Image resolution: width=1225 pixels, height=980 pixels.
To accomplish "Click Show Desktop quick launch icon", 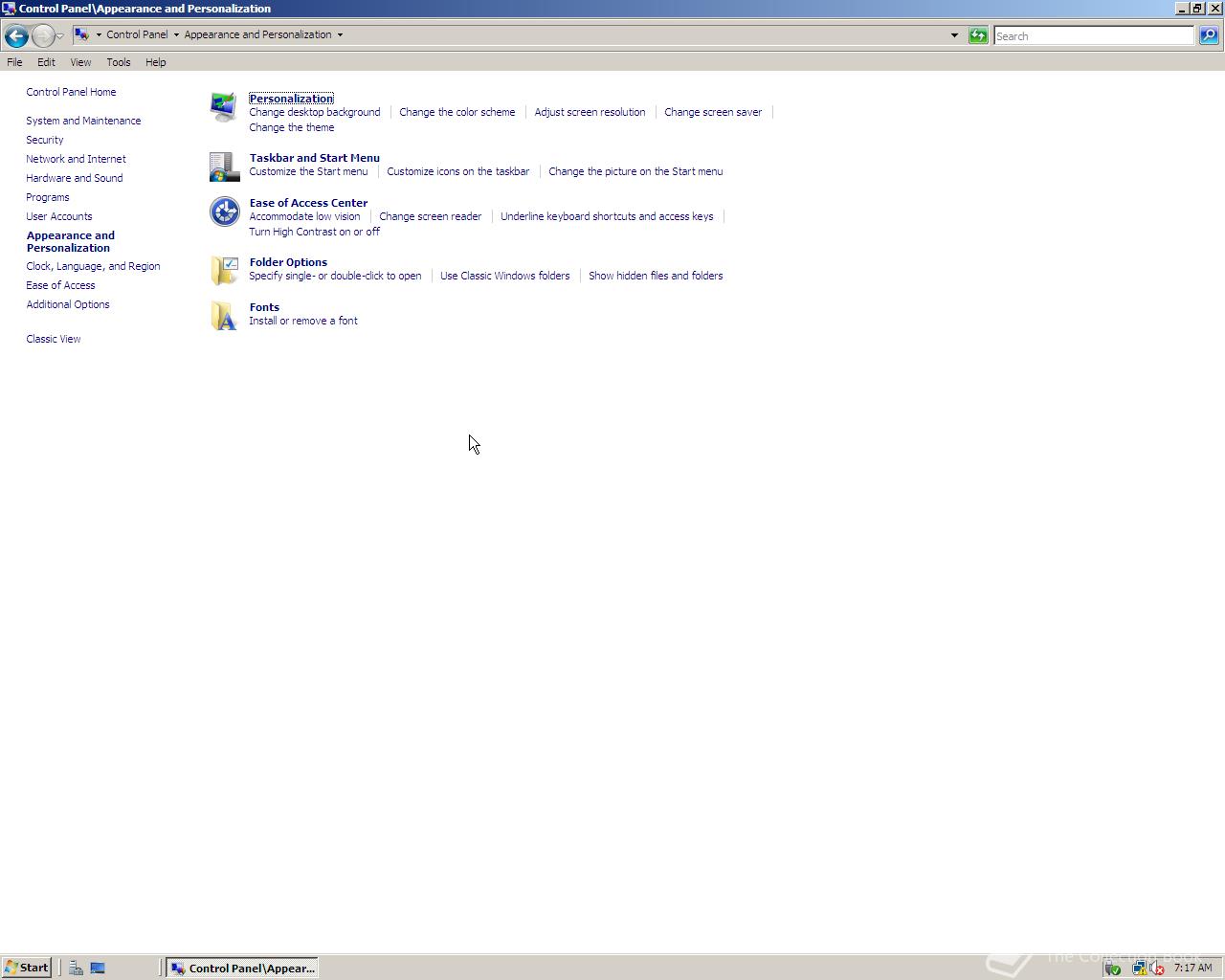I will pos(98,968).
